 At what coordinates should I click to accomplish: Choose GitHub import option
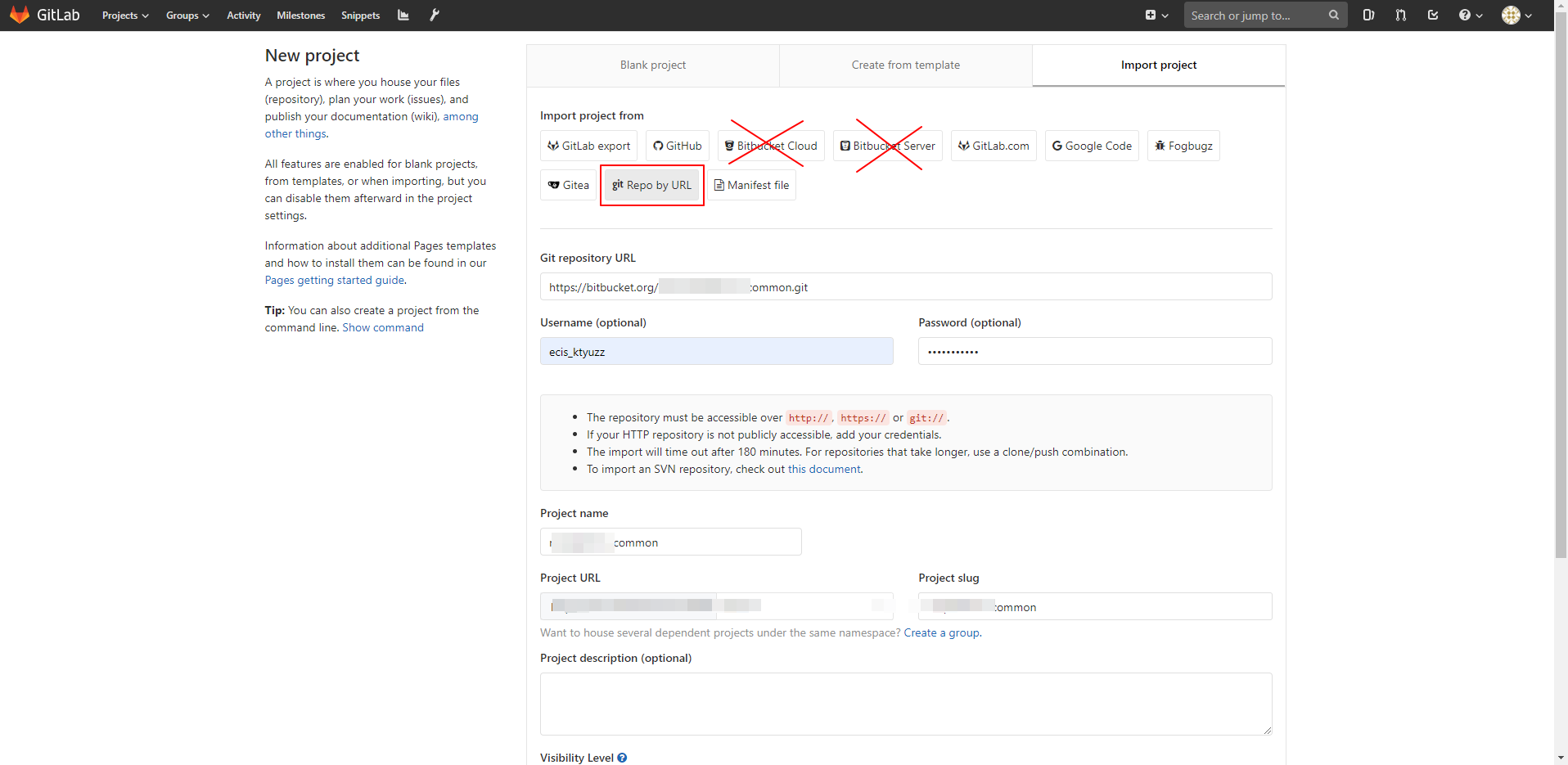(x=678, y=146)
